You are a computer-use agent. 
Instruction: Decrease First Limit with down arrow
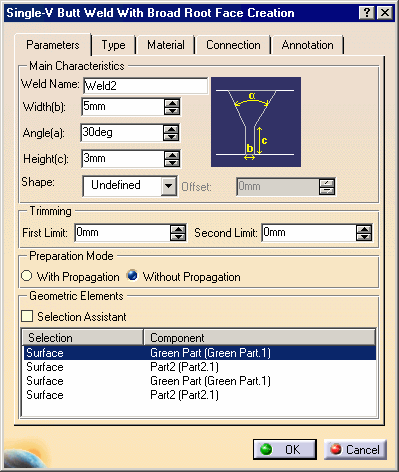178,236
